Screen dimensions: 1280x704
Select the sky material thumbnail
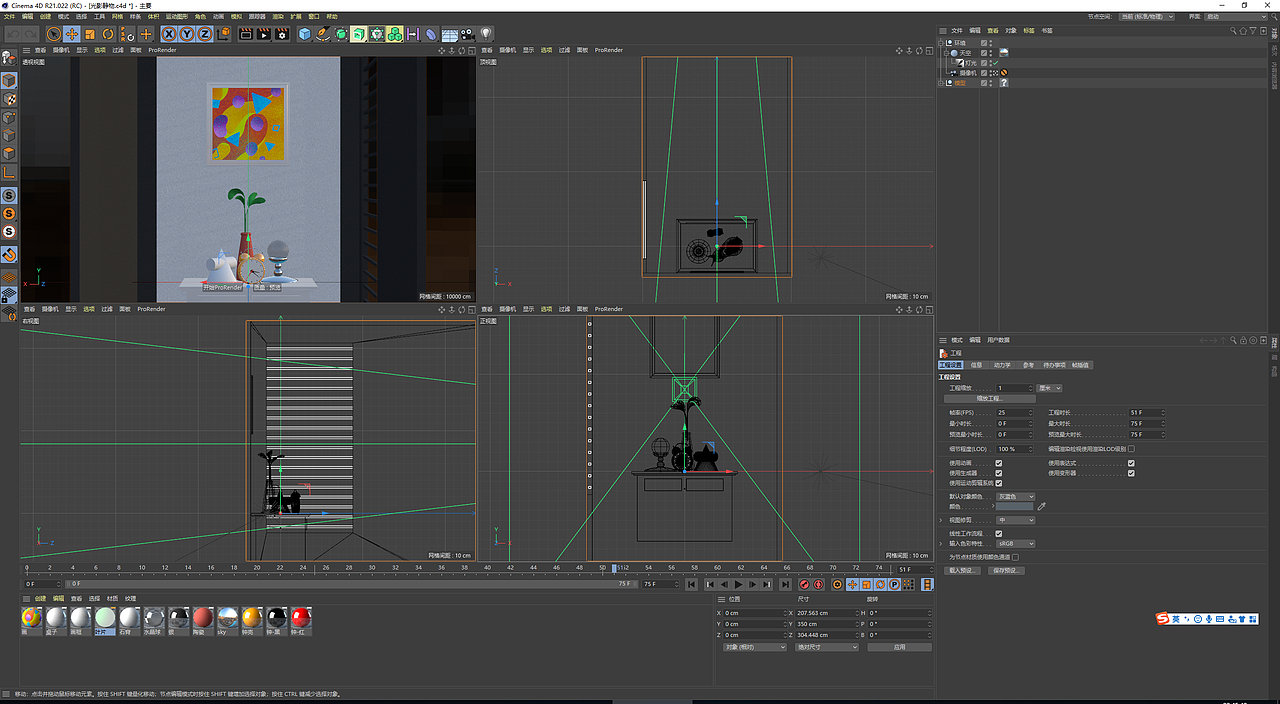click(227, 618)
